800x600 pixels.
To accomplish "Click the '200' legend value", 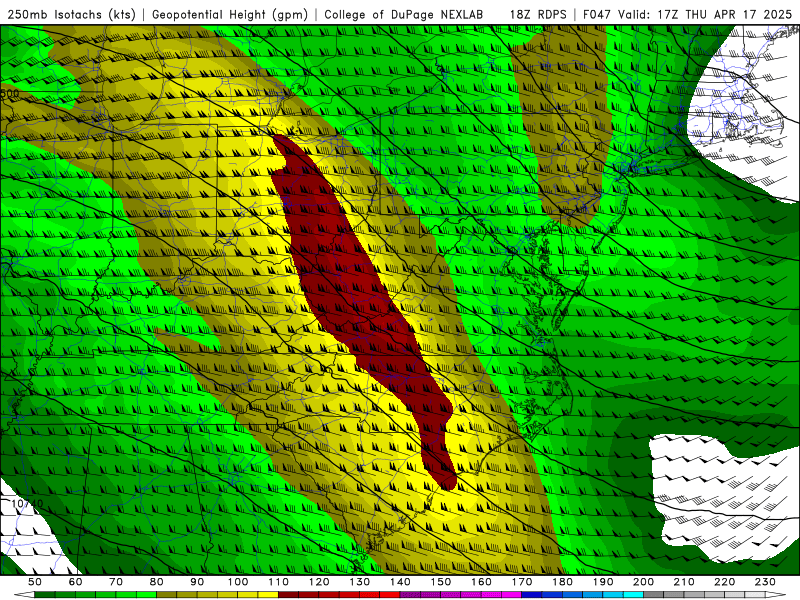I will tap(643, 582).
